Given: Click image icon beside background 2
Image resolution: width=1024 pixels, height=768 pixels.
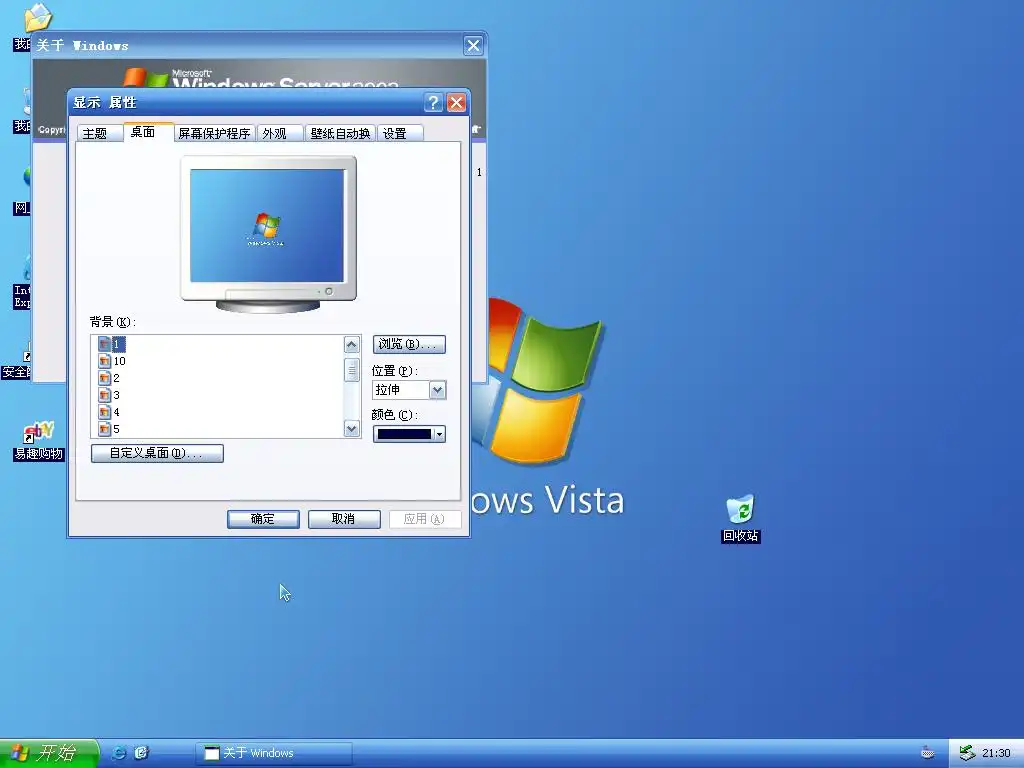Looking at the screenshot, I should (104, 378).
